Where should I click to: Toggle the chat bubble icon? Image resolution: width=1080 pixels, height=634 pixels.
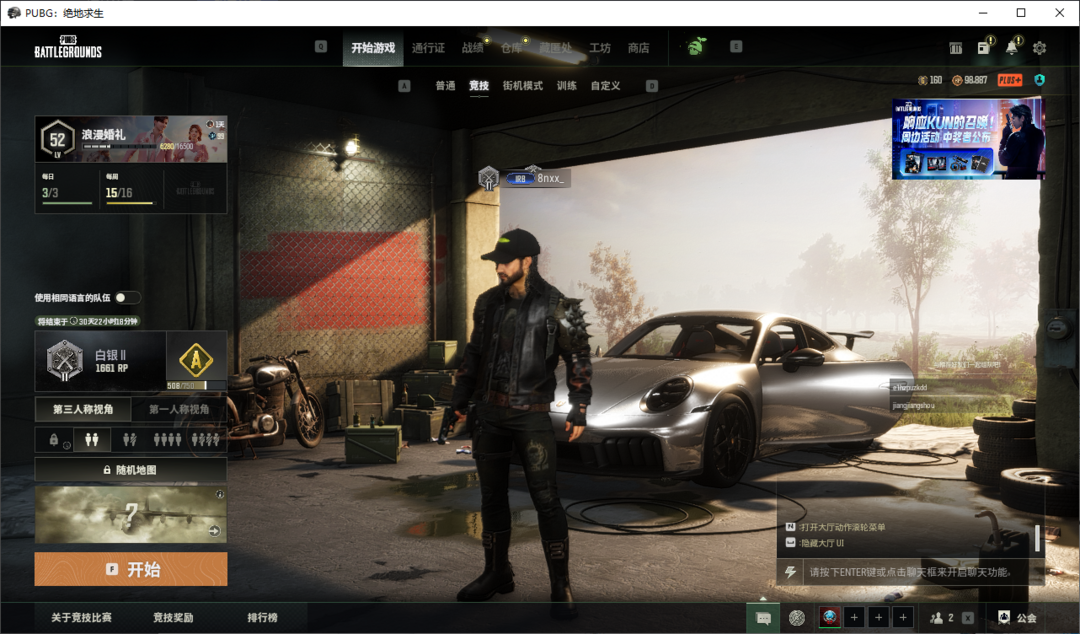point(763,617)
